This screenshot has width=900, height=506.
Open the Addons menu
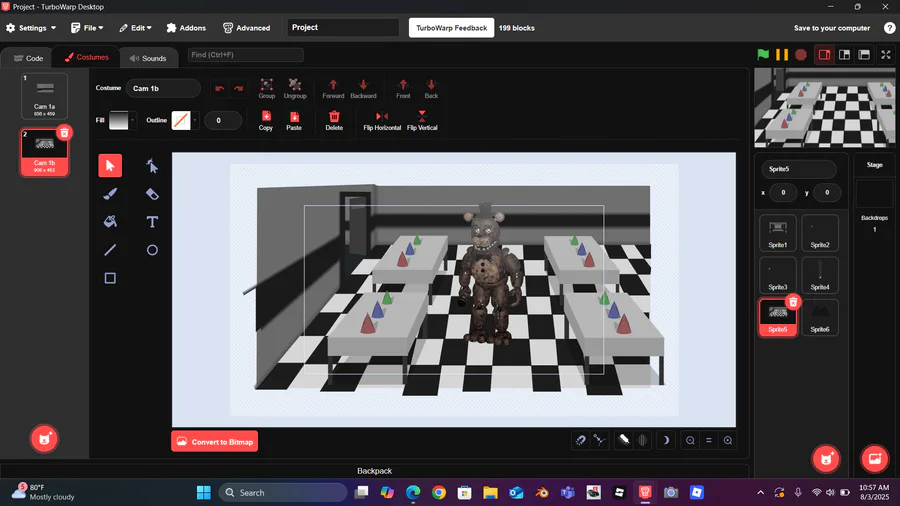coord(186,28)
